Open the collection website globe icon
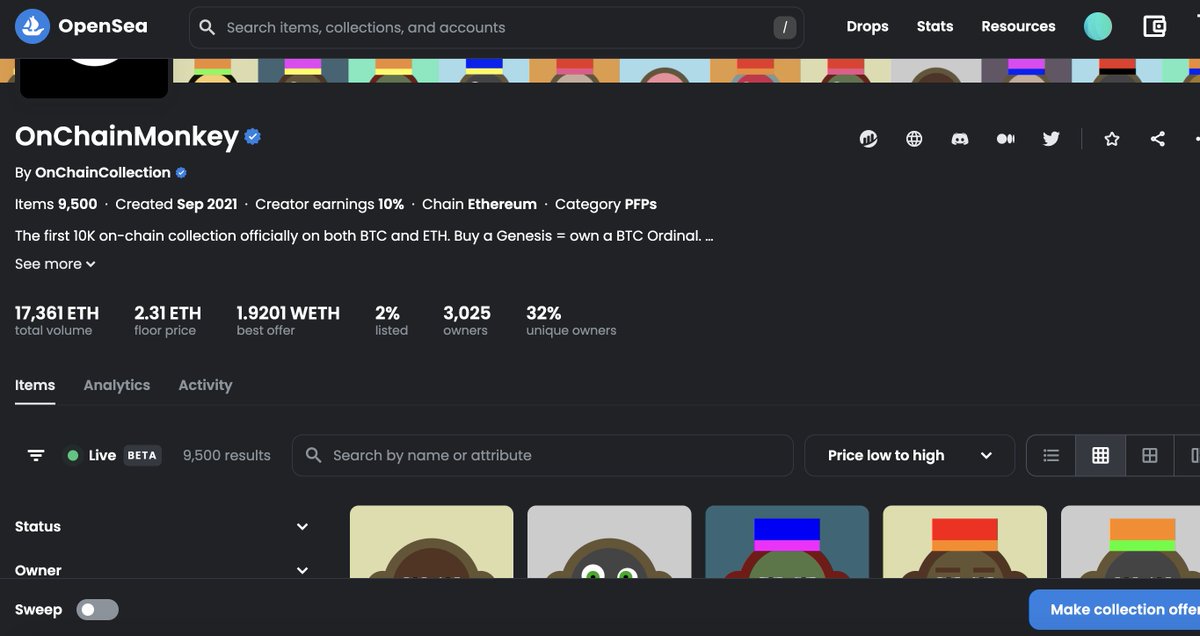Image resolution: width=1200 pixels, height=636 pixels. tap(914, 139)
